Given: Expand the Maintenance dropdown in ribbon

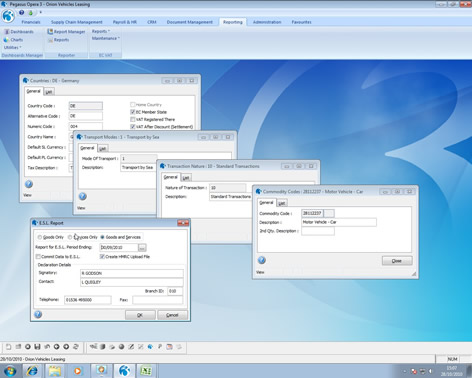Looking at the screenshot, I should pos(106,38).
